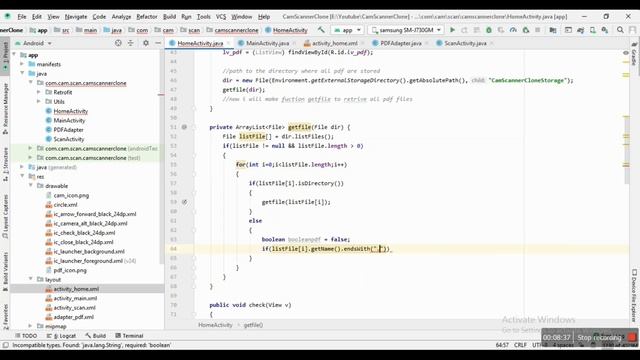This screenshot has height=360, width=640.
Task: Expand the mipmap folder
Action: [x=31, y=326]
